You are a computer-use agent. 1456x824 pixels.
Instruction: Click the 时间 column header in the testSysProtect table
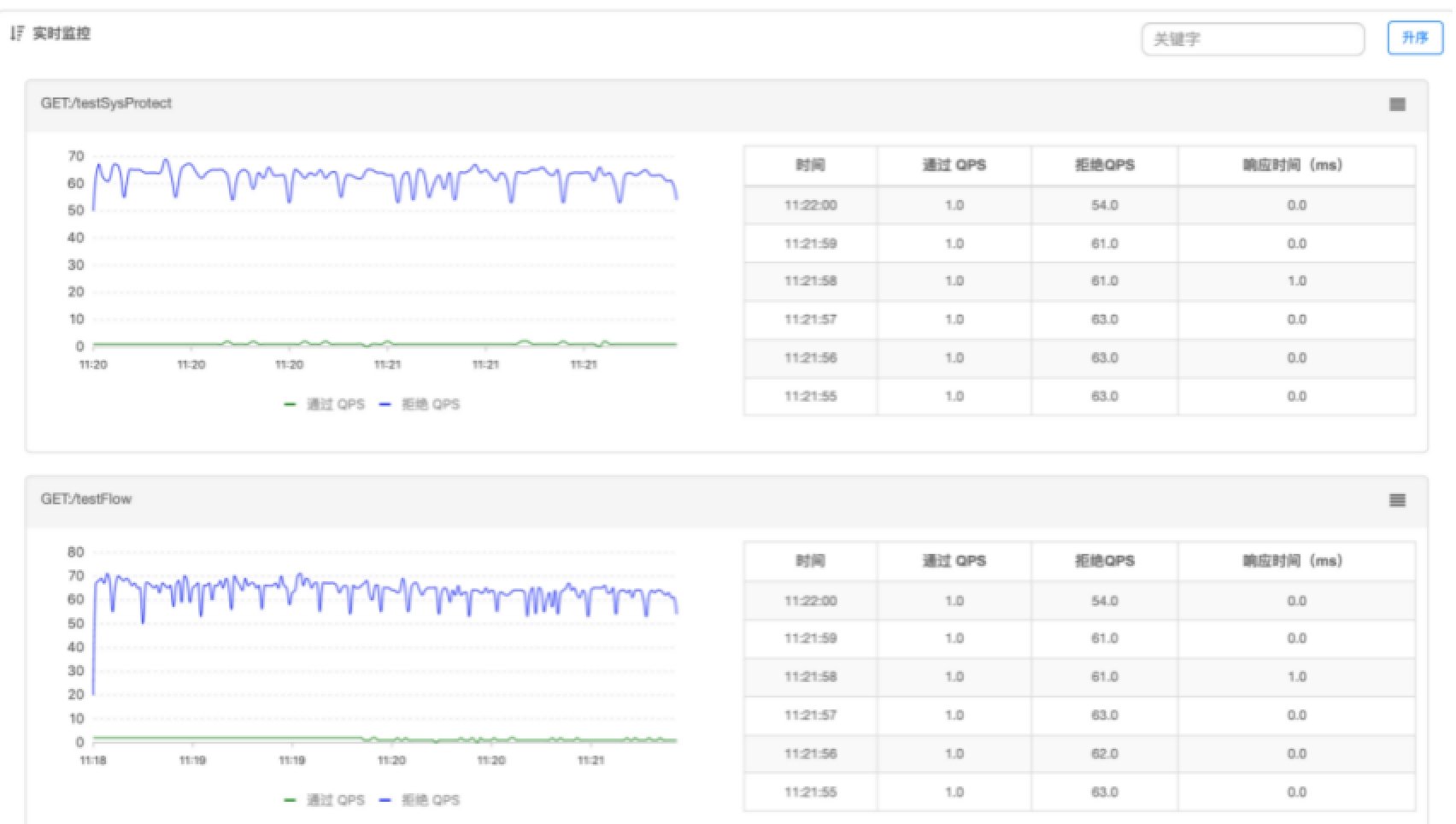click(x=810, y=165)
